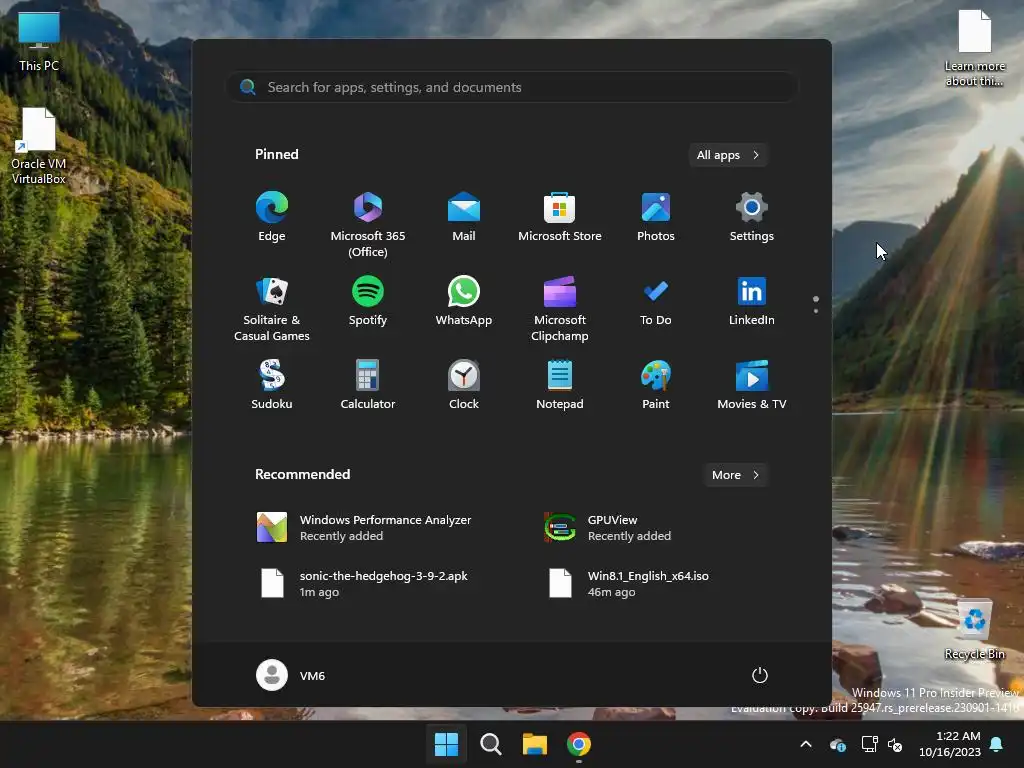Open WhatsApp
1024x768 pixels.
[464, 301]
